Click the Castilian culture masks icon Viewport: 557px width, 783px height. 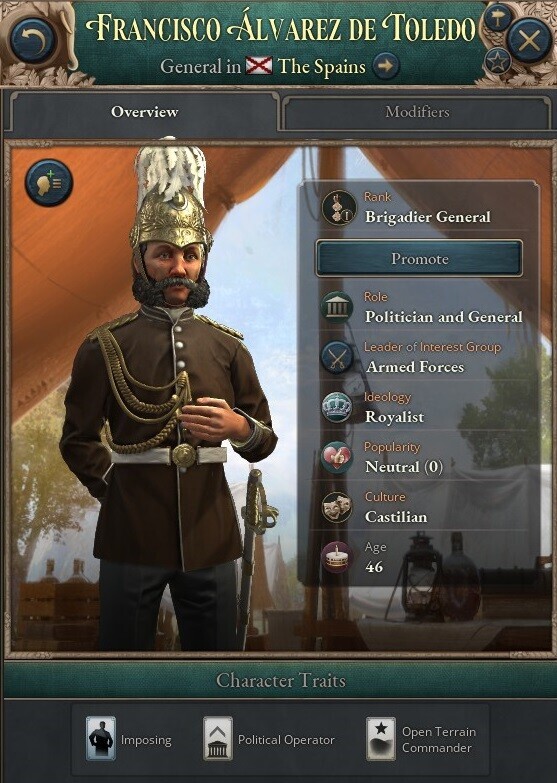338,507
